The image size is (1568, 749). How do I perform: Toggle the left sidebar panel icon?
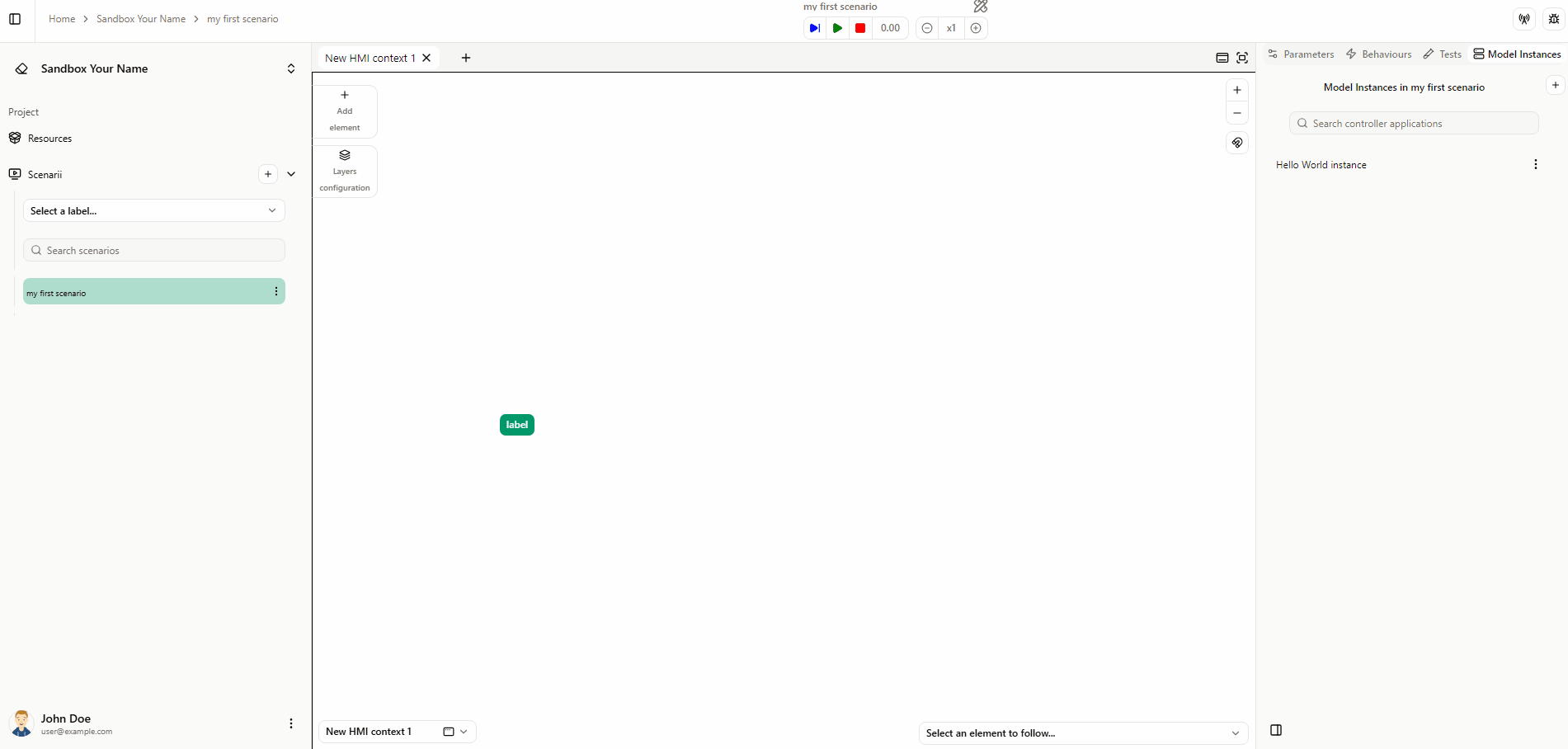pyautogui.click(x=15, y=19)
